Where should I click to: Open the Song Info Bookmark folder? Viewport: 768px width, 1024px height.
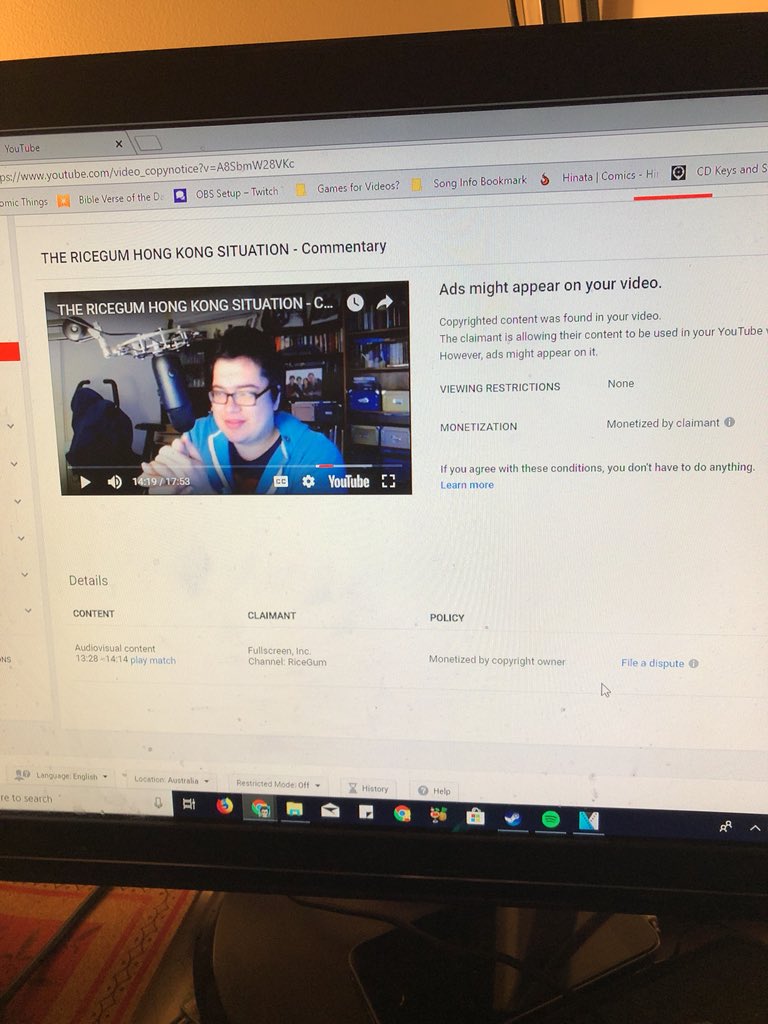(470, 182)
